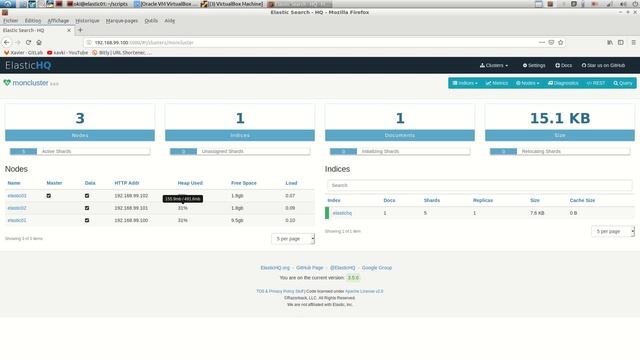Expand the Nodes dropdown in teal toolbar
This screenshot has height=360, width=640.
(527, 83)
